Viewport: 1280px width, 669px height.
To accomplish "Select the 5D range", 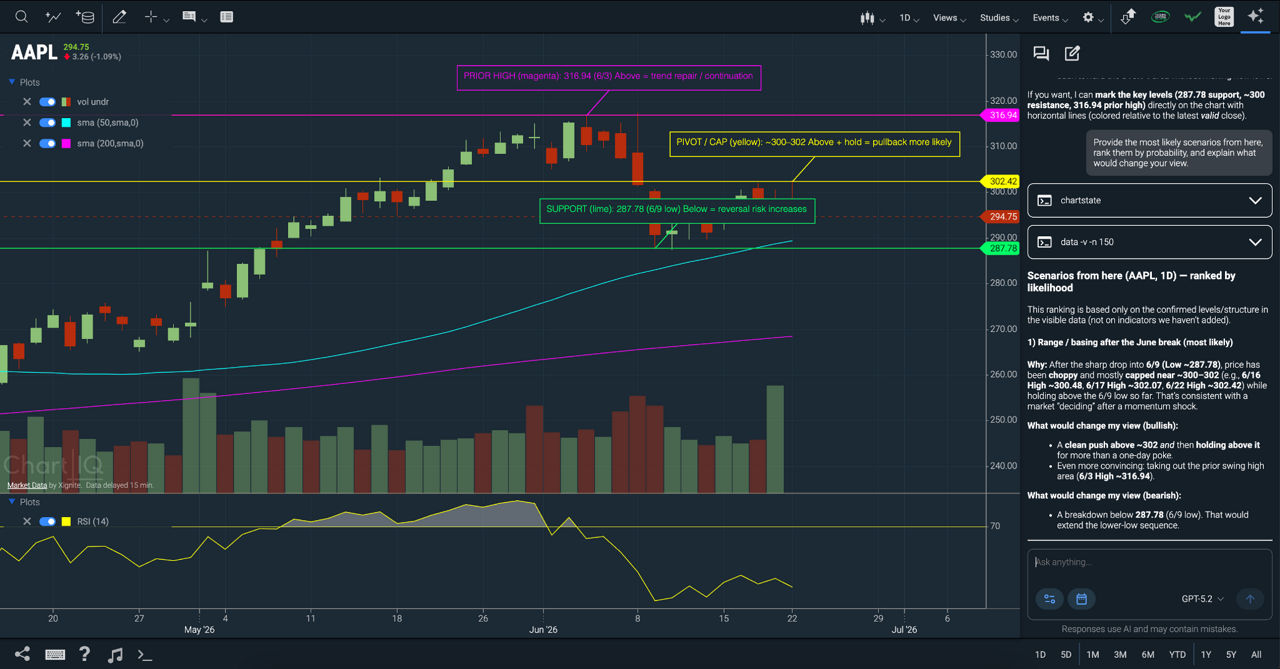I will coord(1066,655).
